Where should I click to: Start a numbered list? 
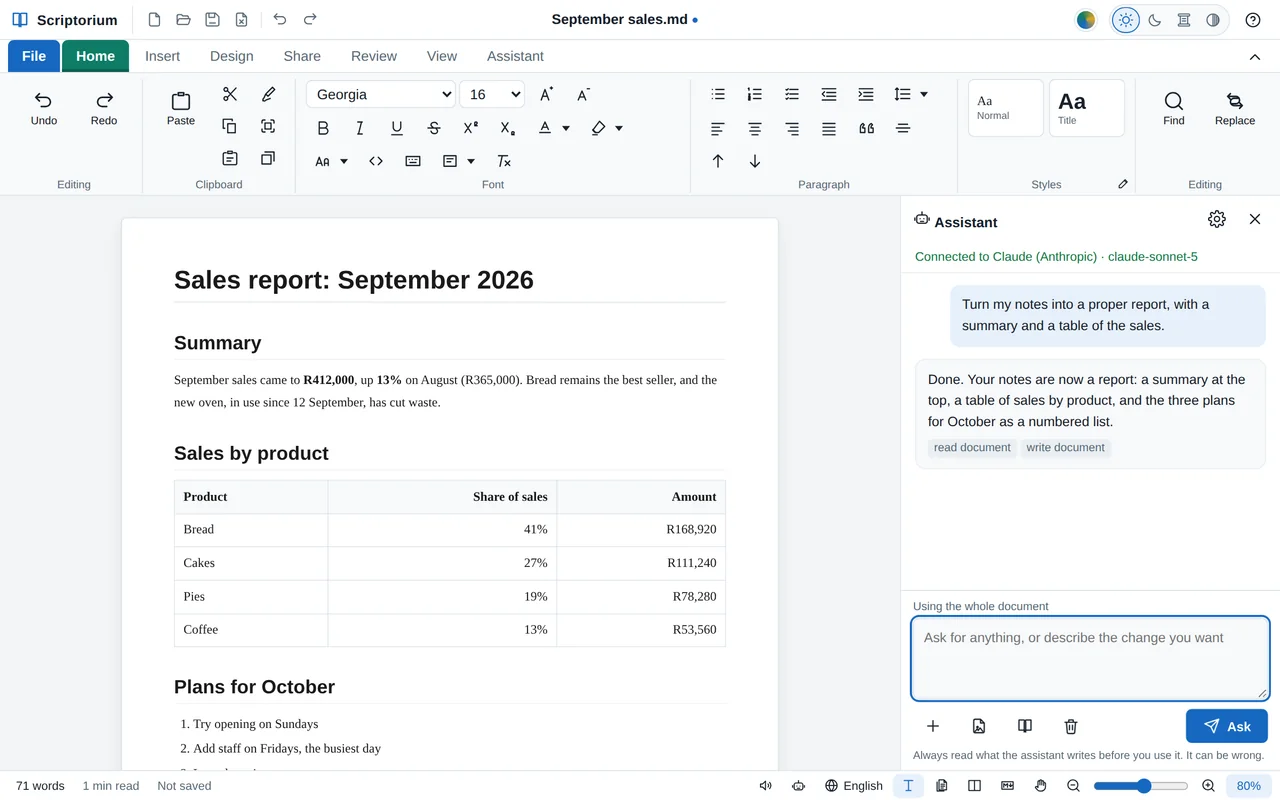[755, 94]
